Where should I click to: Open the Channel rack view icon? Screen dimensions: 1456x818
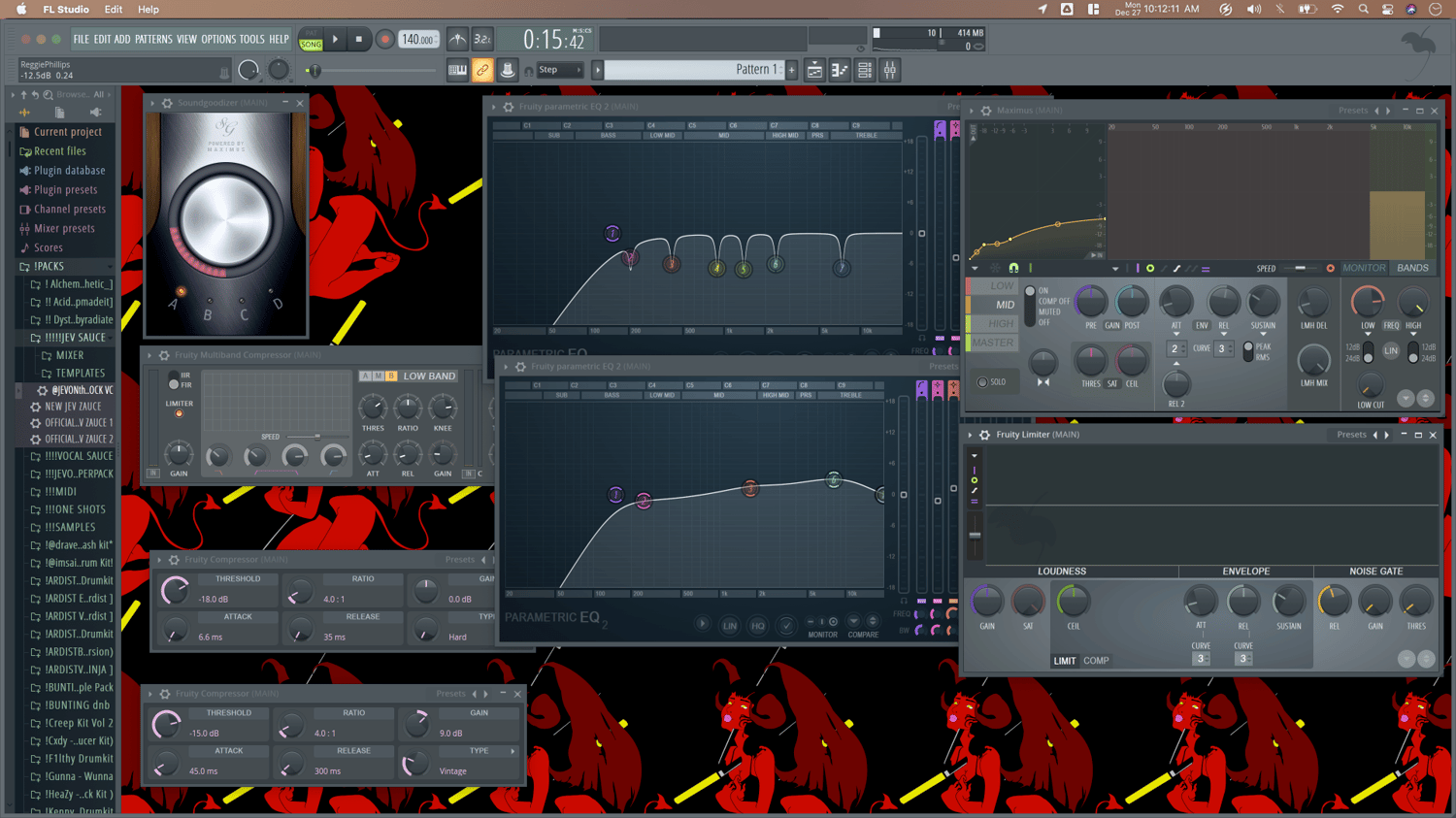click(x=865, y=70)
